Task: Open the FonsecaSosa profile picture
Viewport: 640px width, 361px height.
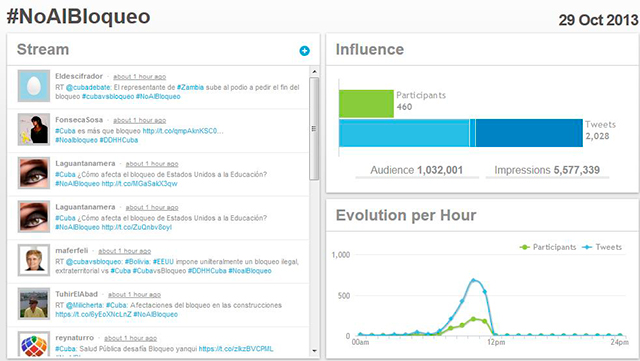Action: coord(34,129)
